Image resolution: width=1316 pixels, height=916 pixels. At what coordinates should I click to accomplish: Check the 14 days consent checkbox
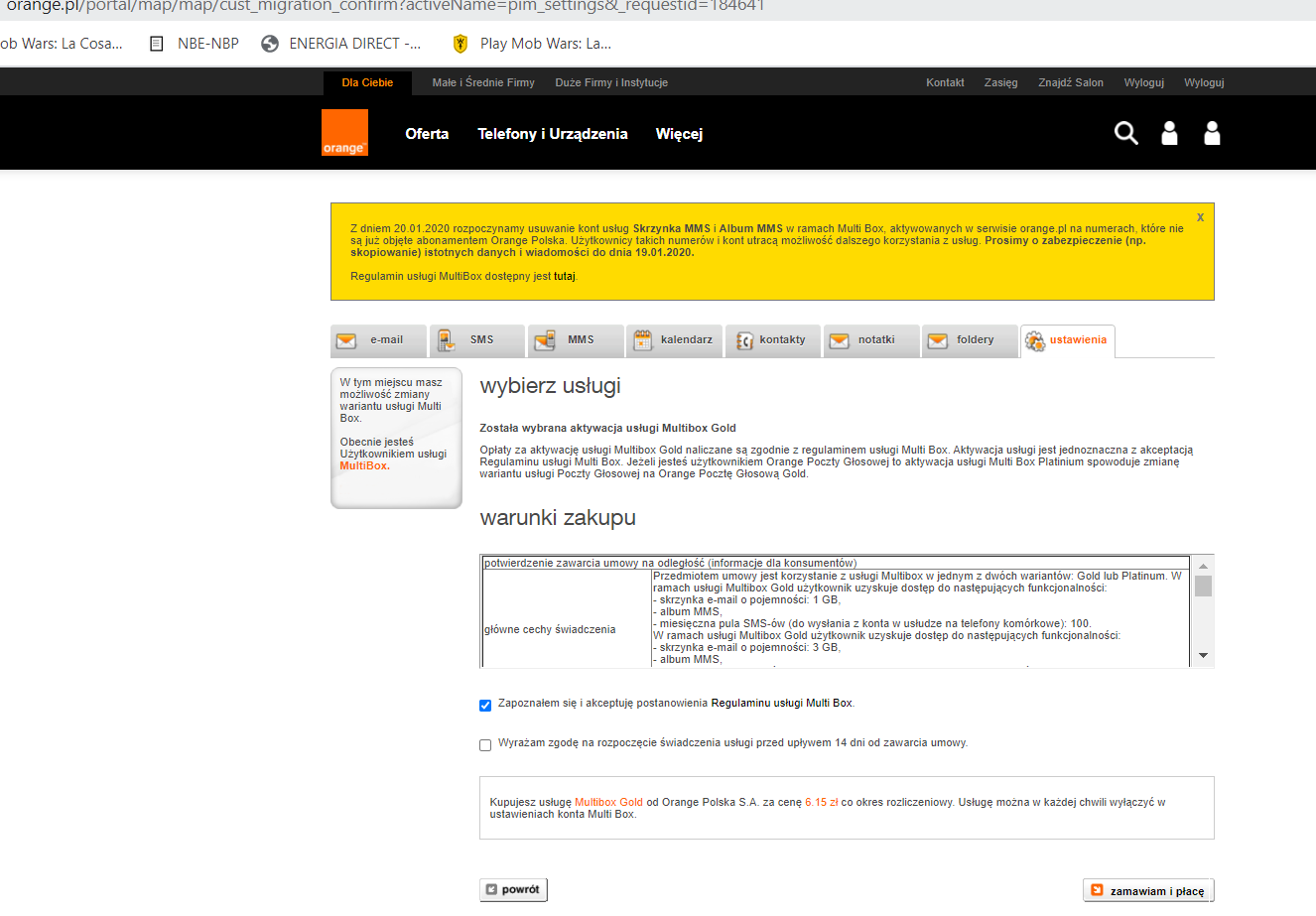(x=485, y=745)
